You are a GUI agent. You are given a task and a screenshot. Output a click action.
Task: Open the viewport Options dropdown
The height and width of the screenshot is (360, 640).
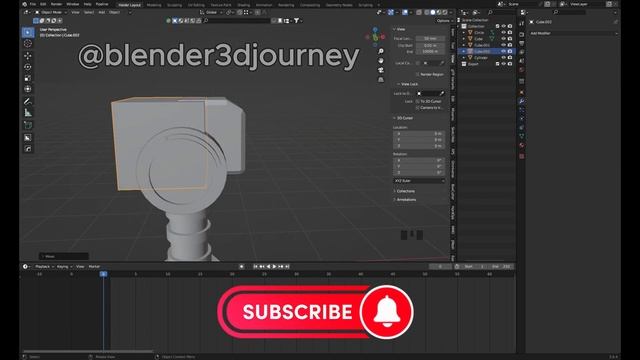tap(444, 20)
